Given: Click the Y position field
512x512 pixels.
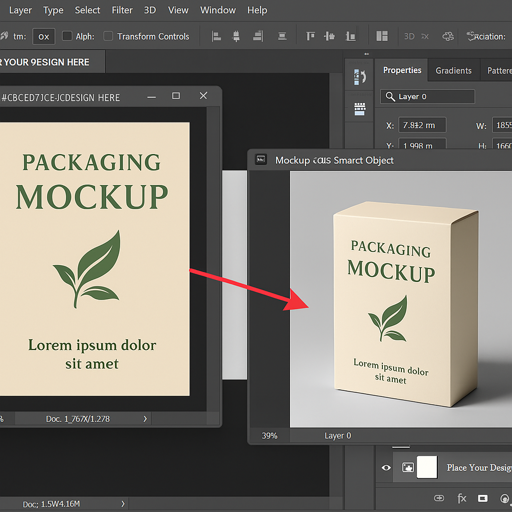Looking at the screenshot, I should tap(422, 144).
